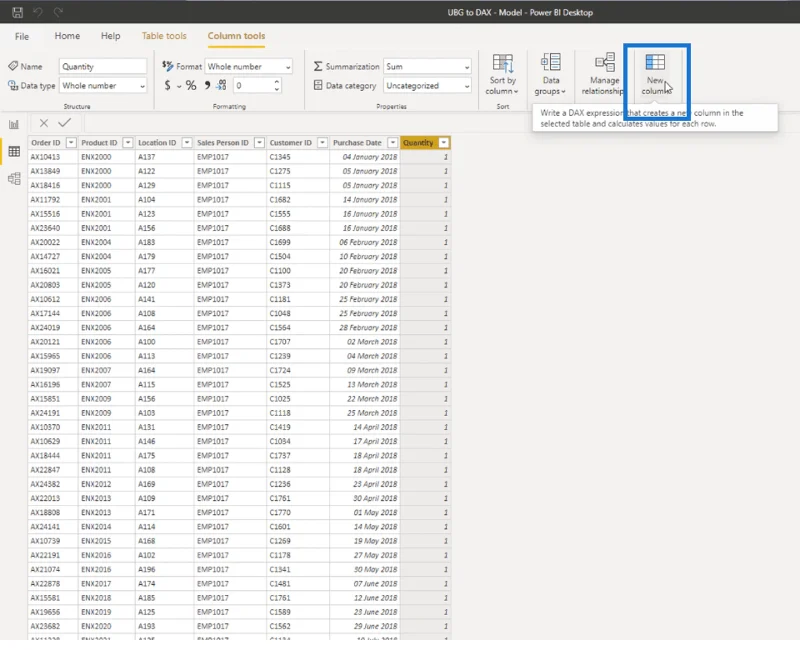Image resolution: width=800 pixels, height=650 pixels.
Task: Click date cell 06 February 2018
Action: (x=368, y=242)
